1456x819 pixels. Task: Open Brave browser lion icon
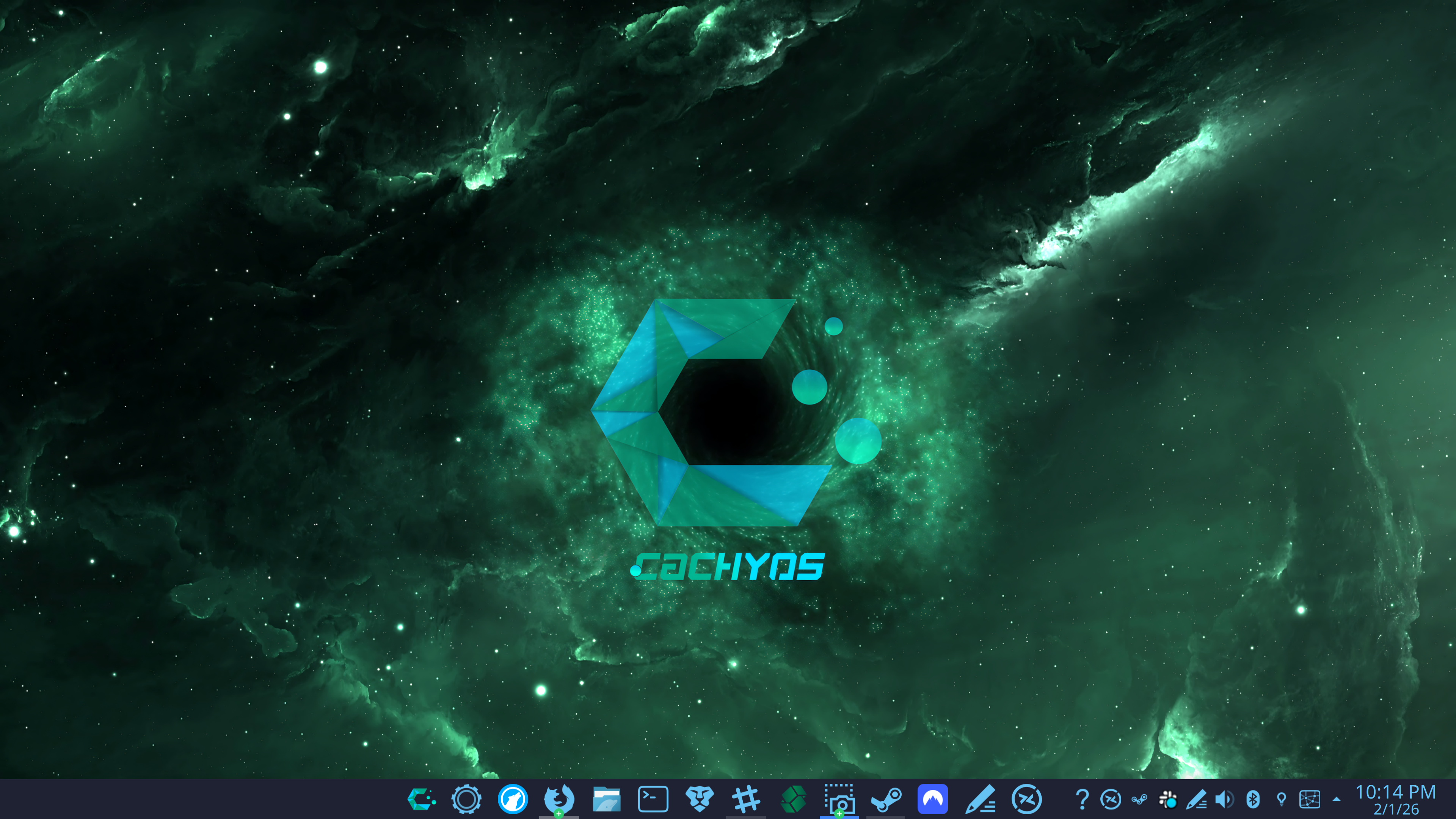[x=699, y=800]
